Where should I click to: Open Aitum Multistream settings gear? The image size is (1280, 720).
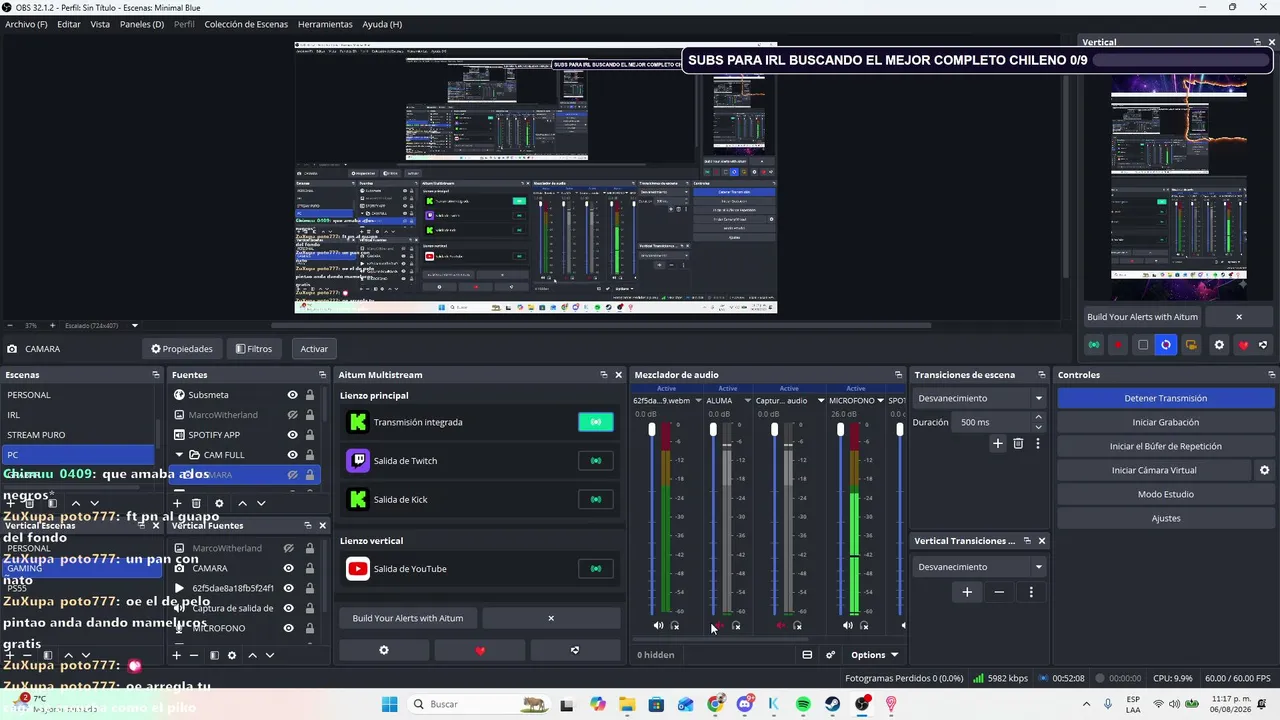tap(384, 650)
